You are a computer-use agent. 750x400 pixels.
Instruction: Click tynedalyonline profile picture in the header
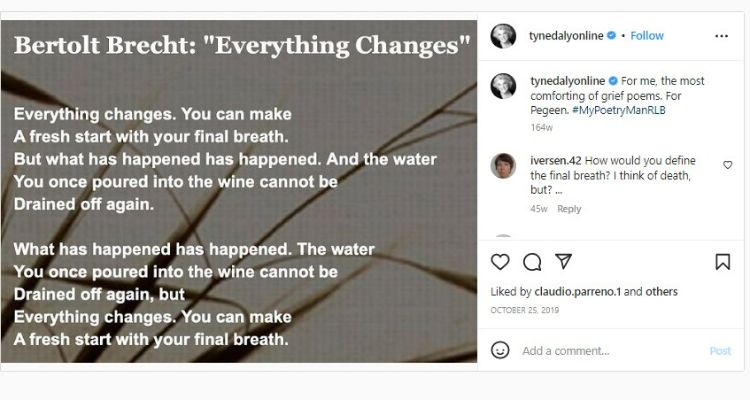[503, 36]
